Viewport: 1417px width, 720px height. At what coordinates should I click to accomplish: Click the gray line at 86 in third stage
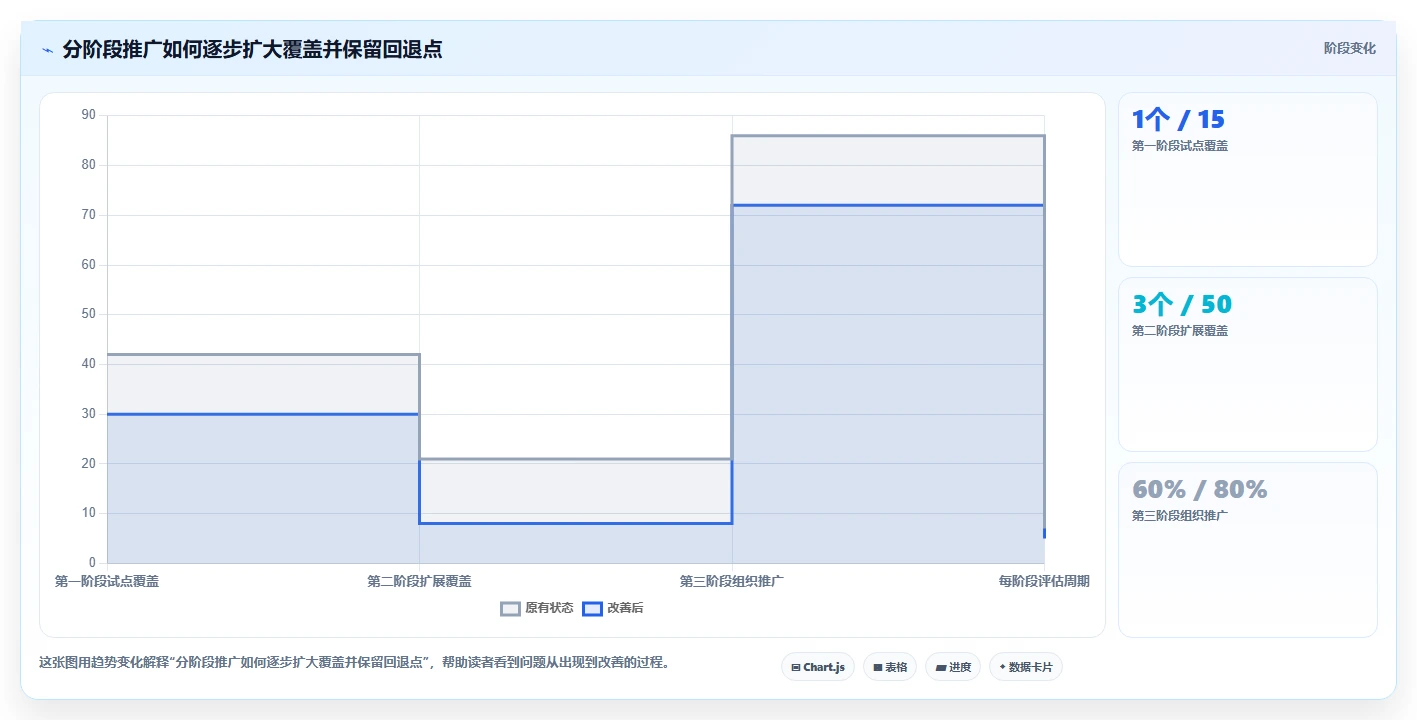click(888, 136)
